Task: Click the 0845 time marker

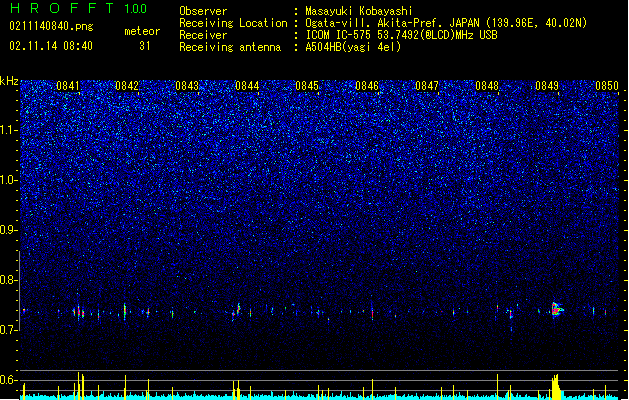Action: [307, 85]
